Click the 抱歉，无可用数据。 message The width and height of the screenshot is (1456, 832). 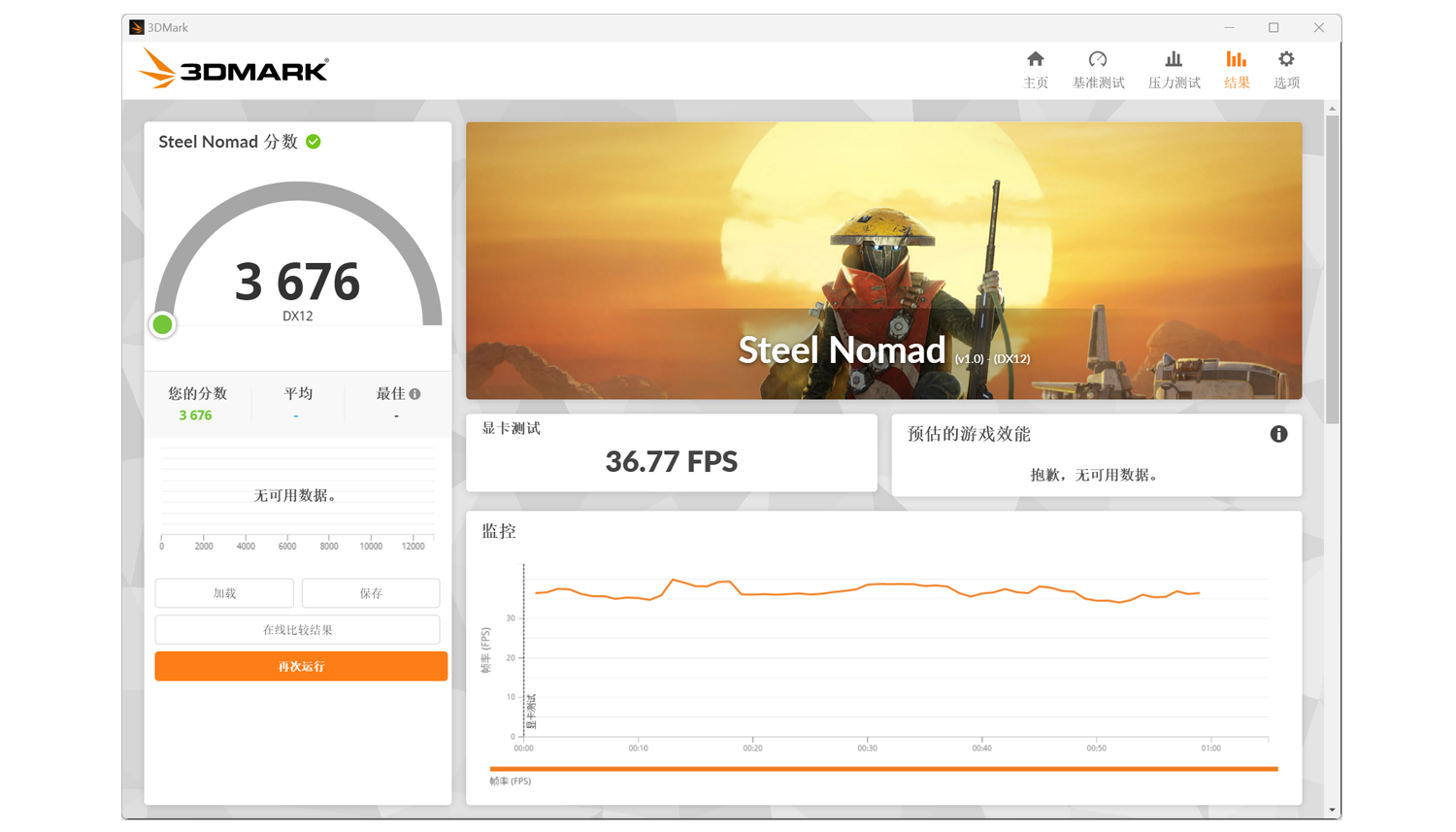[1095, 475]
